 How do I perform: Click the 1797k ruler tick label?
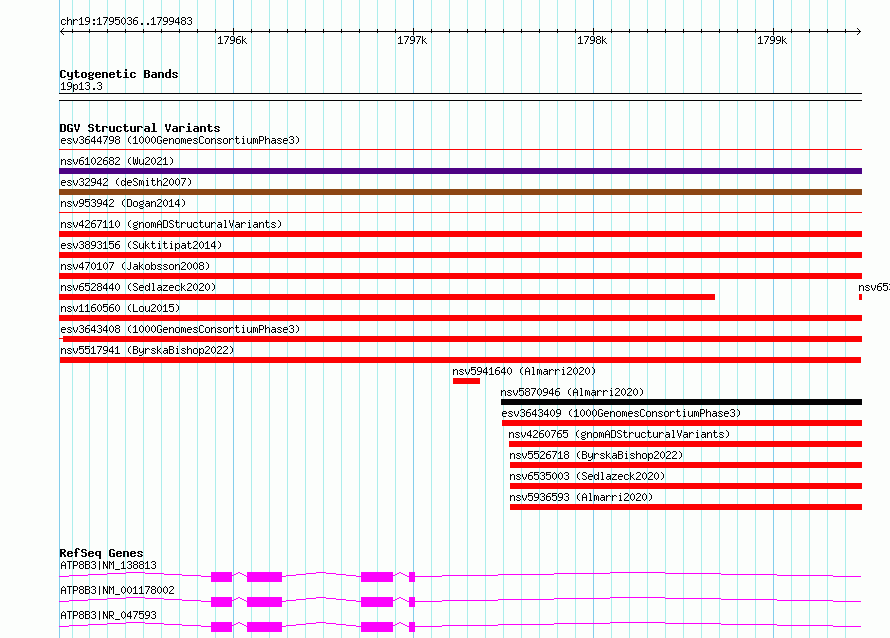pos(412,40)
